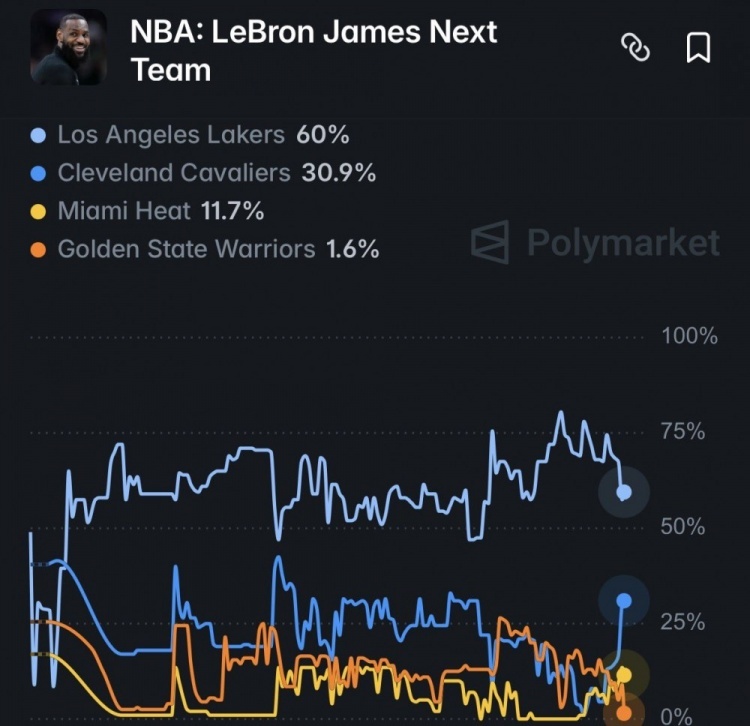
Task: Click the Los Angeles Lakers legend label
Action: pos(171,135)
